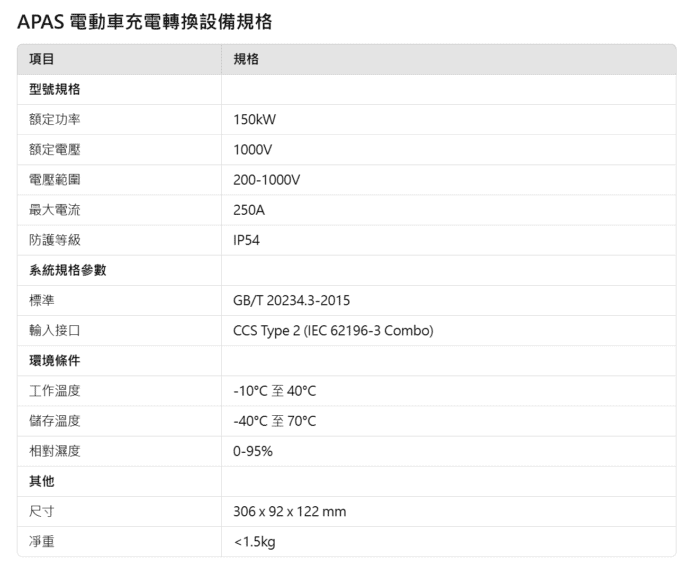
Task: Click the page title 'APAS 電動車充電轉換設備規格'
Action: [145, 21]
